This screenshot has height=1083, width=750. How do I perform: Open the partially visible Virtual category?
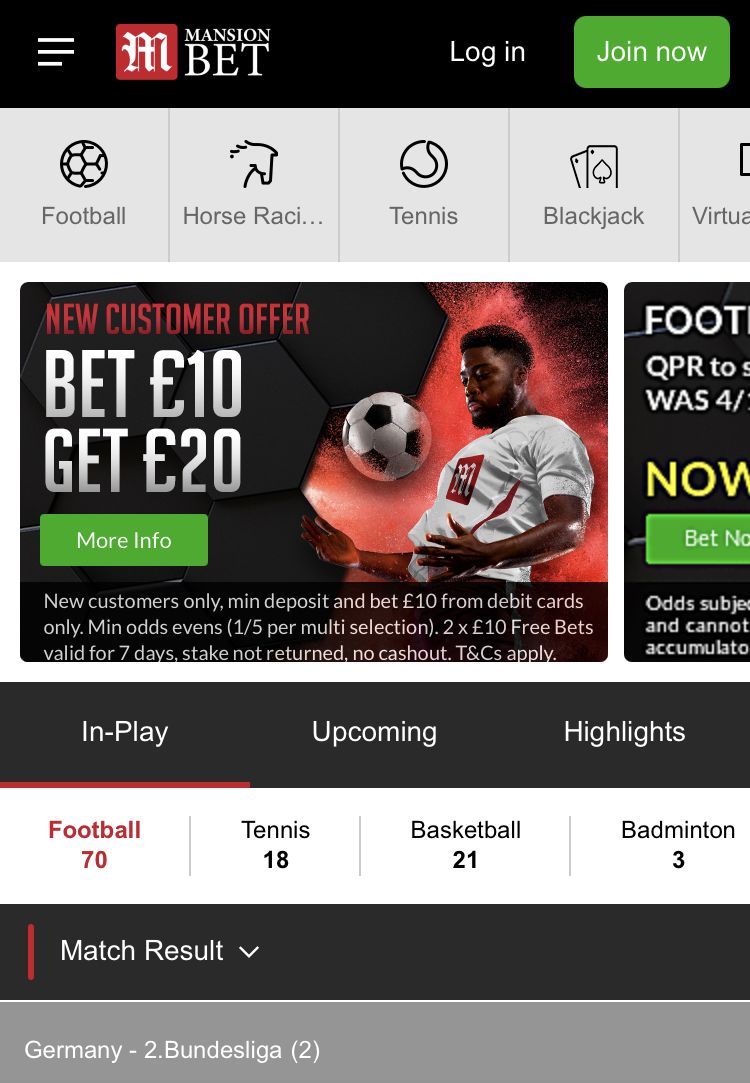(x=715, y=184)
